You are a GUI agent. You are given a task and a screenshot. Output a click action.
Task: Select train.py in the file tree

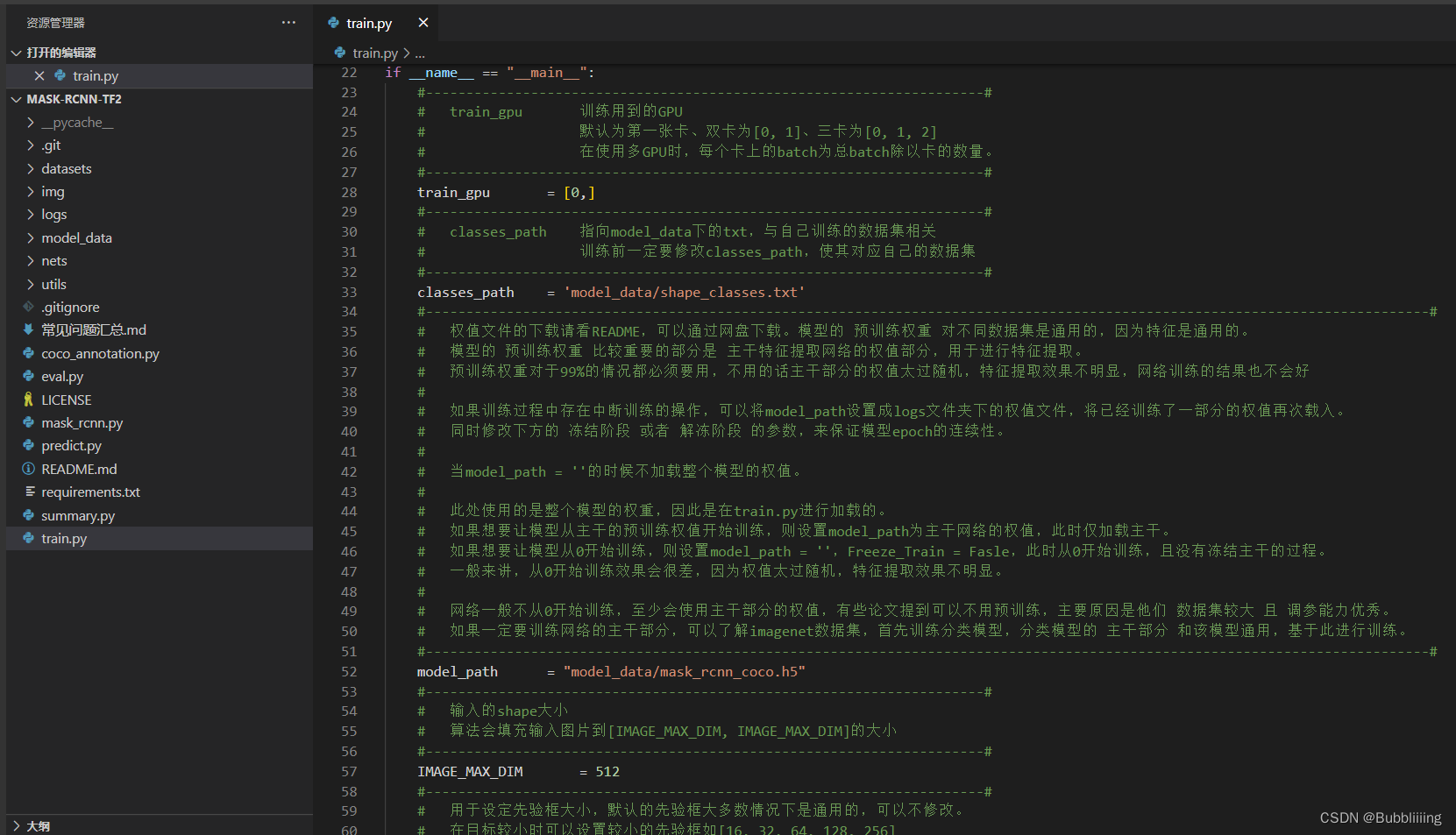pos(64,539)
